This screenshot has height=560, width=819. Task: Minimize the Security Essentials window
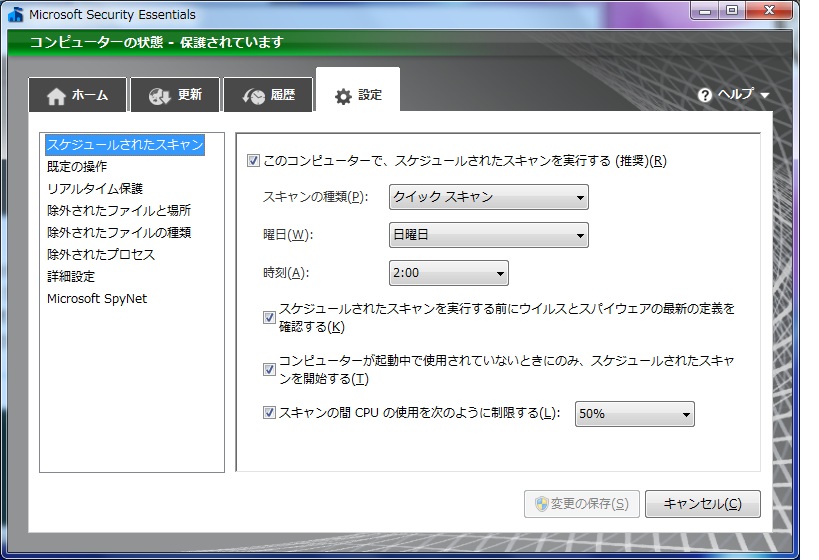(705, 10)
